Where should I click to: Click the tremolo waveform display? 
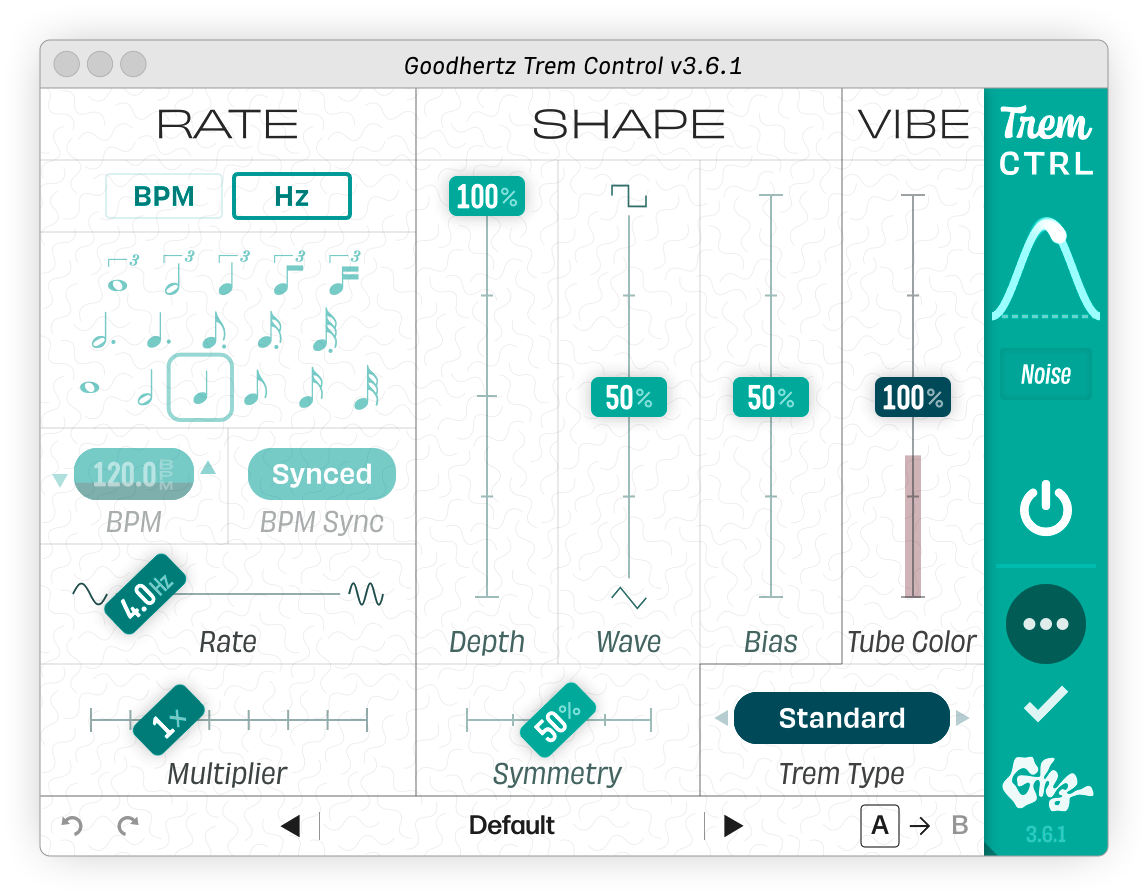point(1046,269)
